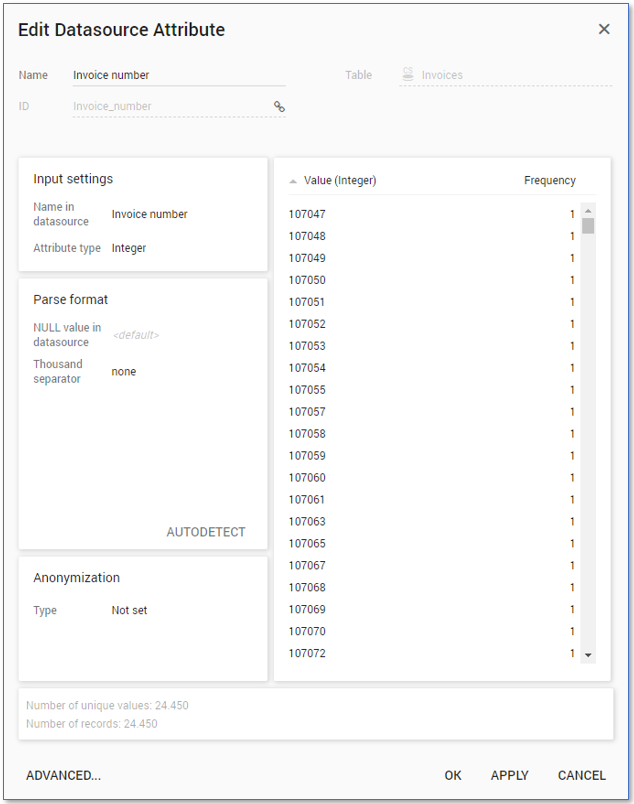The width and height of the screenshot is (634, 804).
Task: Open Anonymization Type Not set option
Action: tap(129, 610)
